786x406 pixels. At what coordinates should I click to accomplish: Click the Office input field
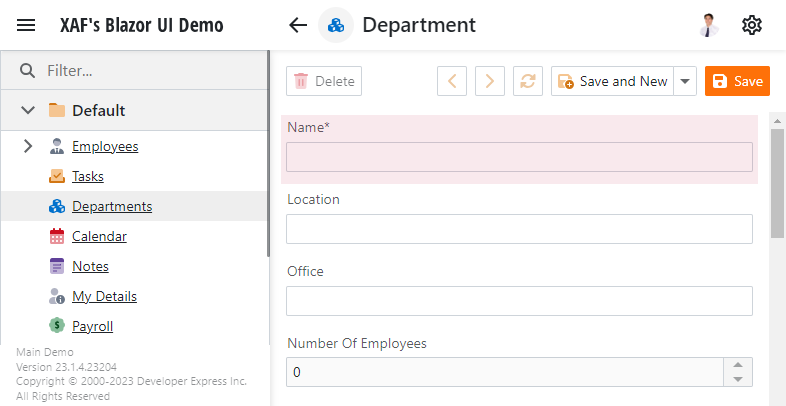coord(519,301)
